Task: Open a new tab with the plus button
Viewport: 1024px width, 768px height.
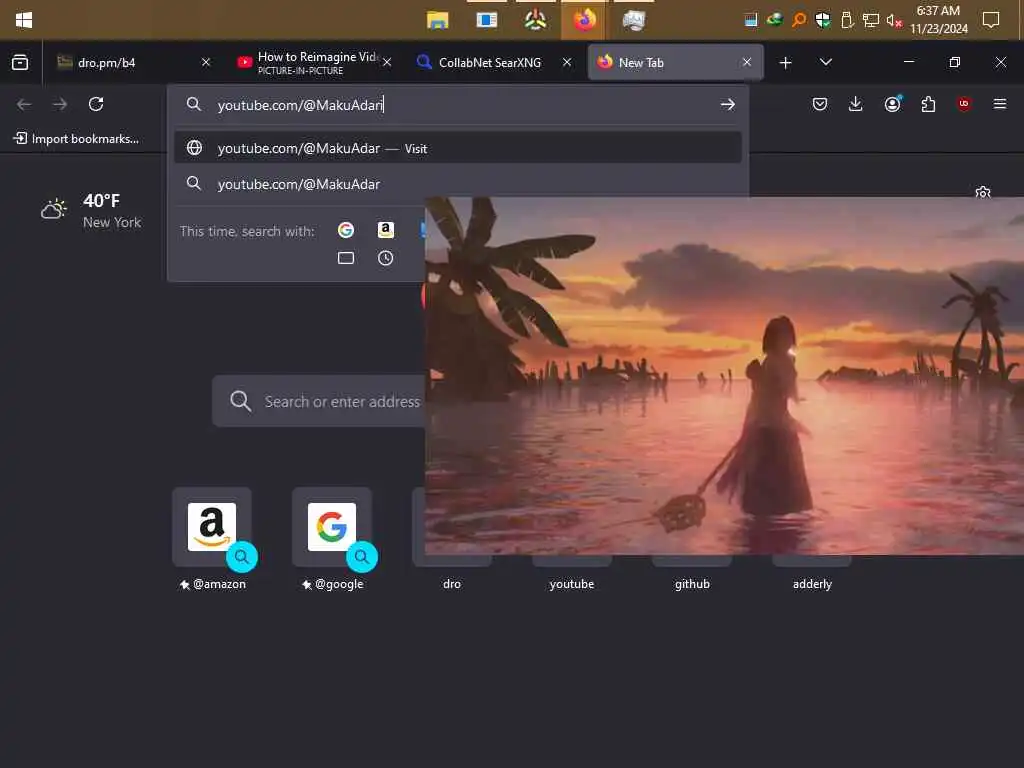Action: coord(786,63)
